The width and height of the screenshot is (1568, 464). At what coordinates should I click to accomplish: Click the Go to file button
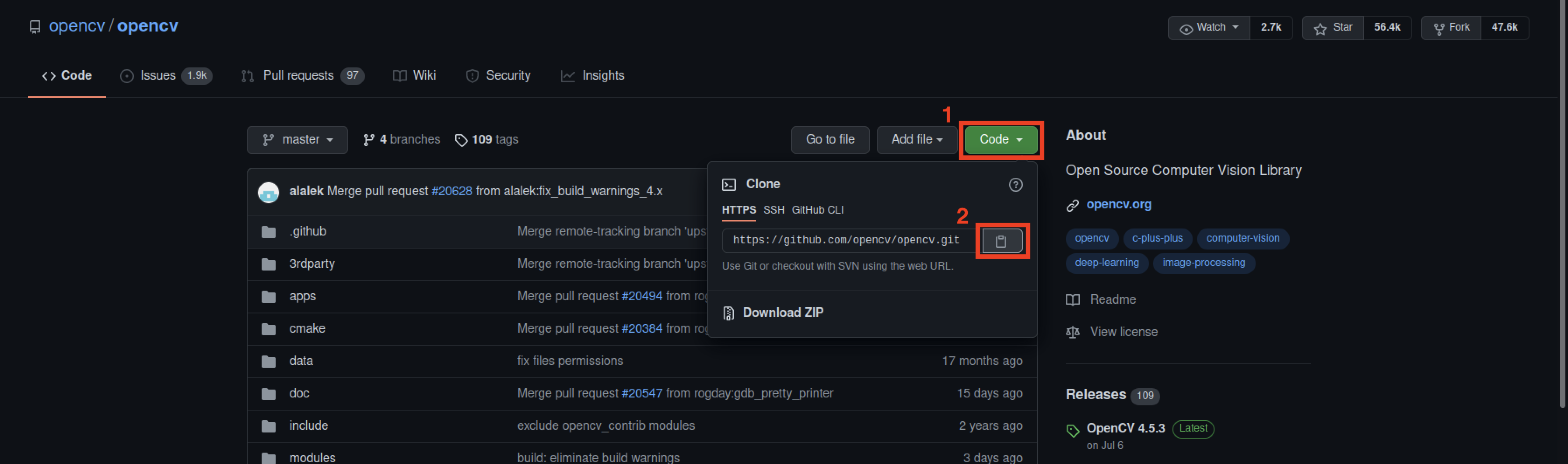click(829, 140)
